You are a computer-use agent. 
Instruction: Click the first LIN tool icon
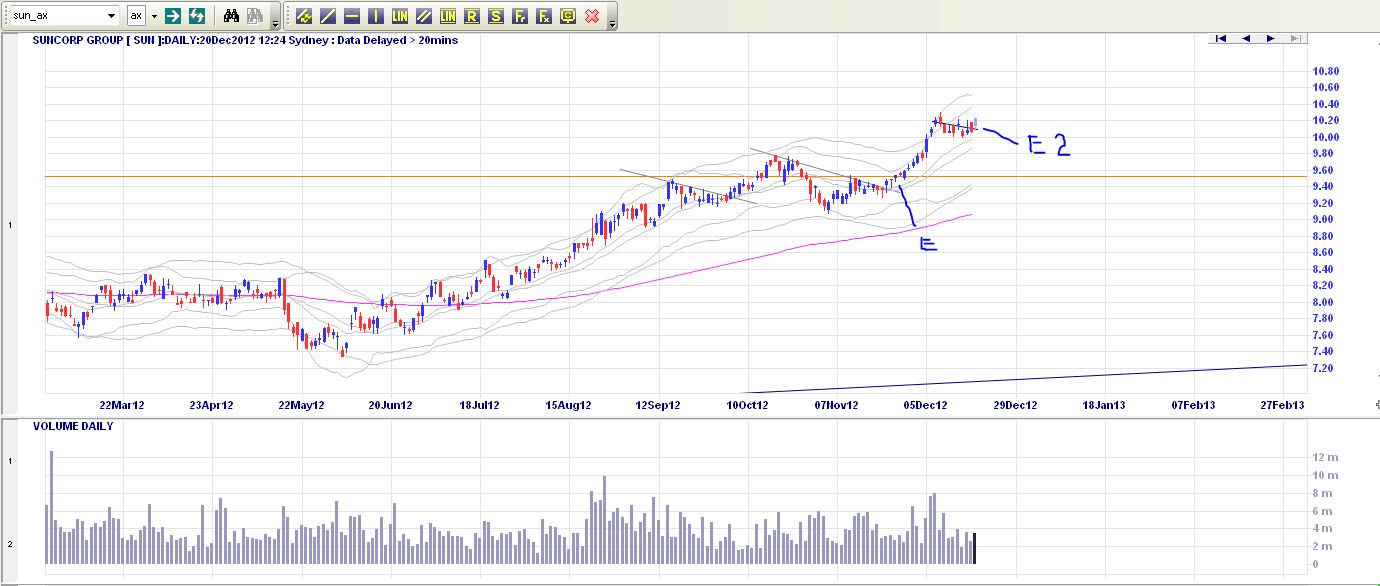click(x=400, y=16)
